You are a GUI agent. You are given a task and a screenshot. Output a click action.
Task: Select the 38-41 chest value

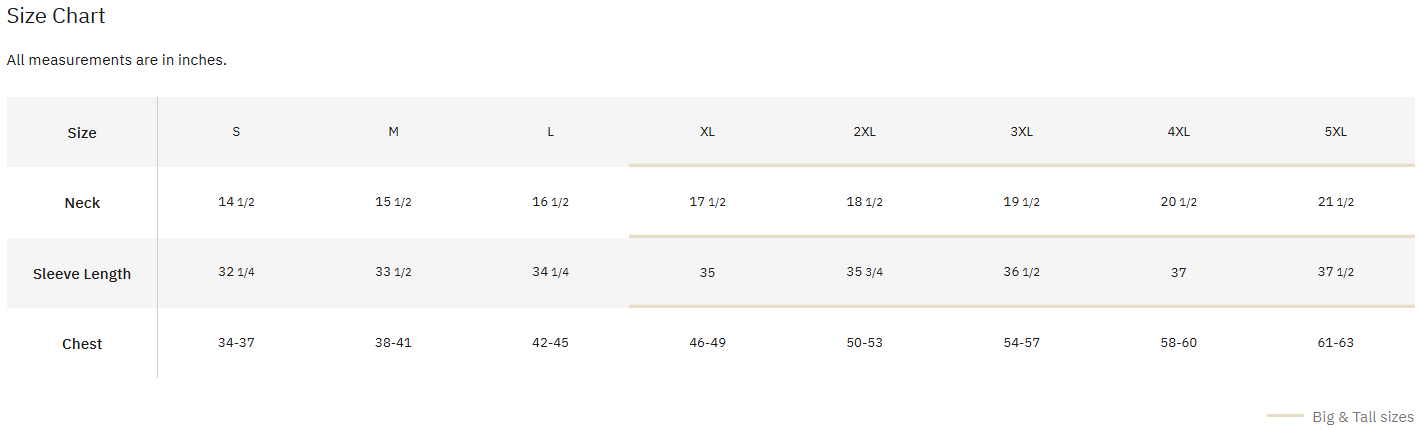(x=393, y=343)
